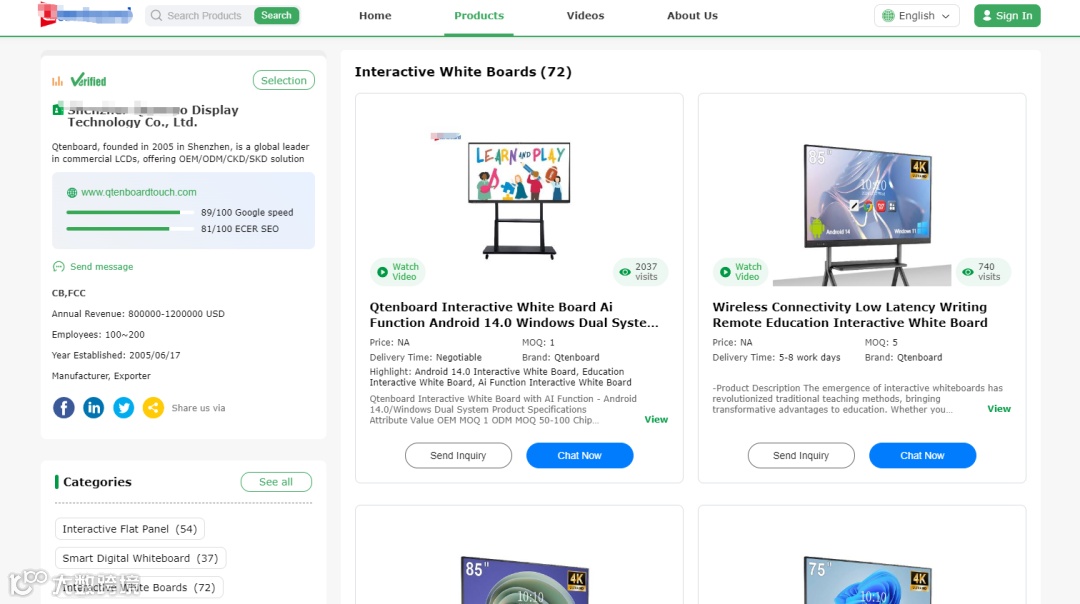
Task: Click the globe icon beside website URL
Action: 72,193
